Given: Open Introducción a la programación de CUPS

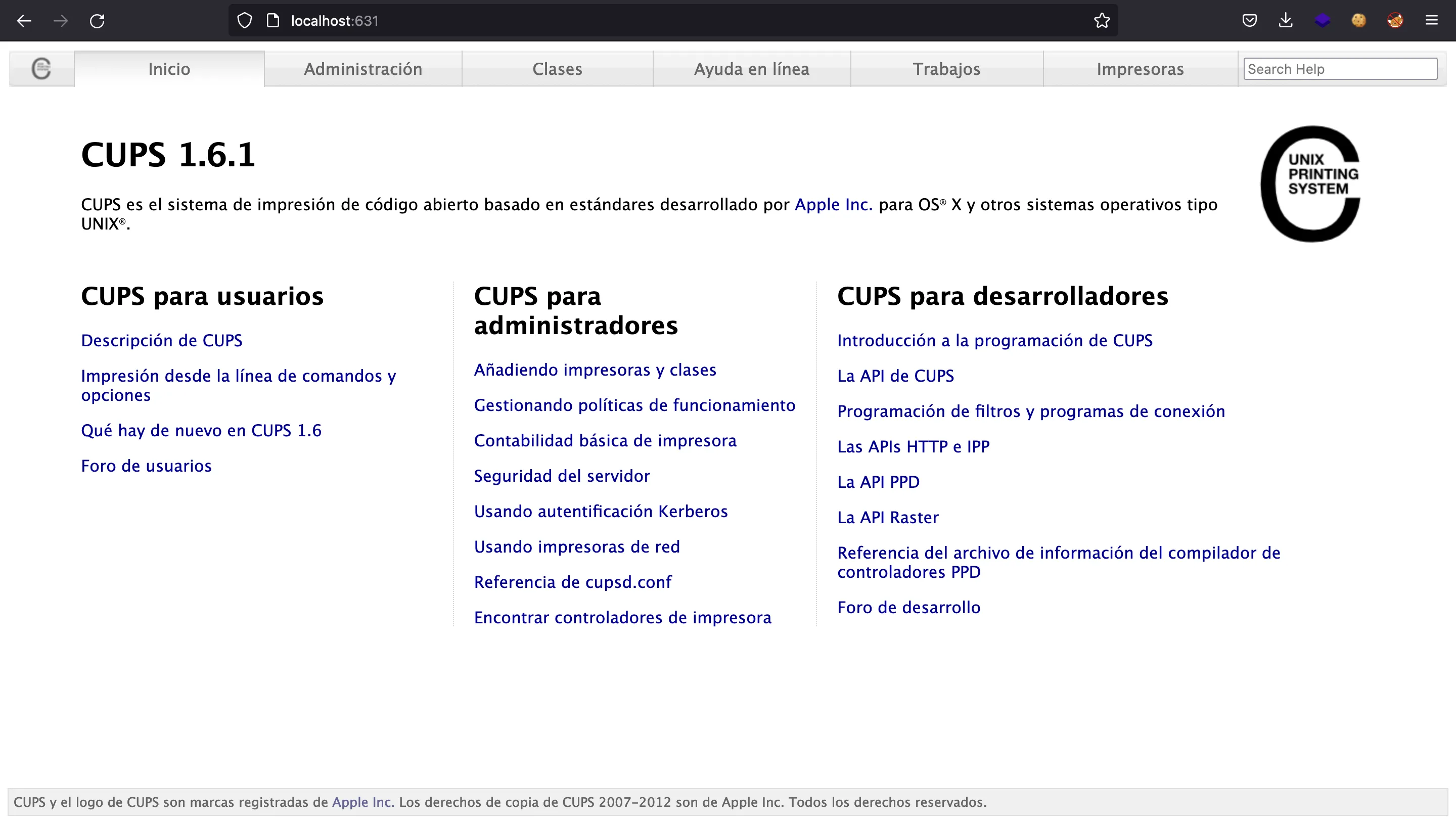Looking at the screenshot, I should click(995, 340).
